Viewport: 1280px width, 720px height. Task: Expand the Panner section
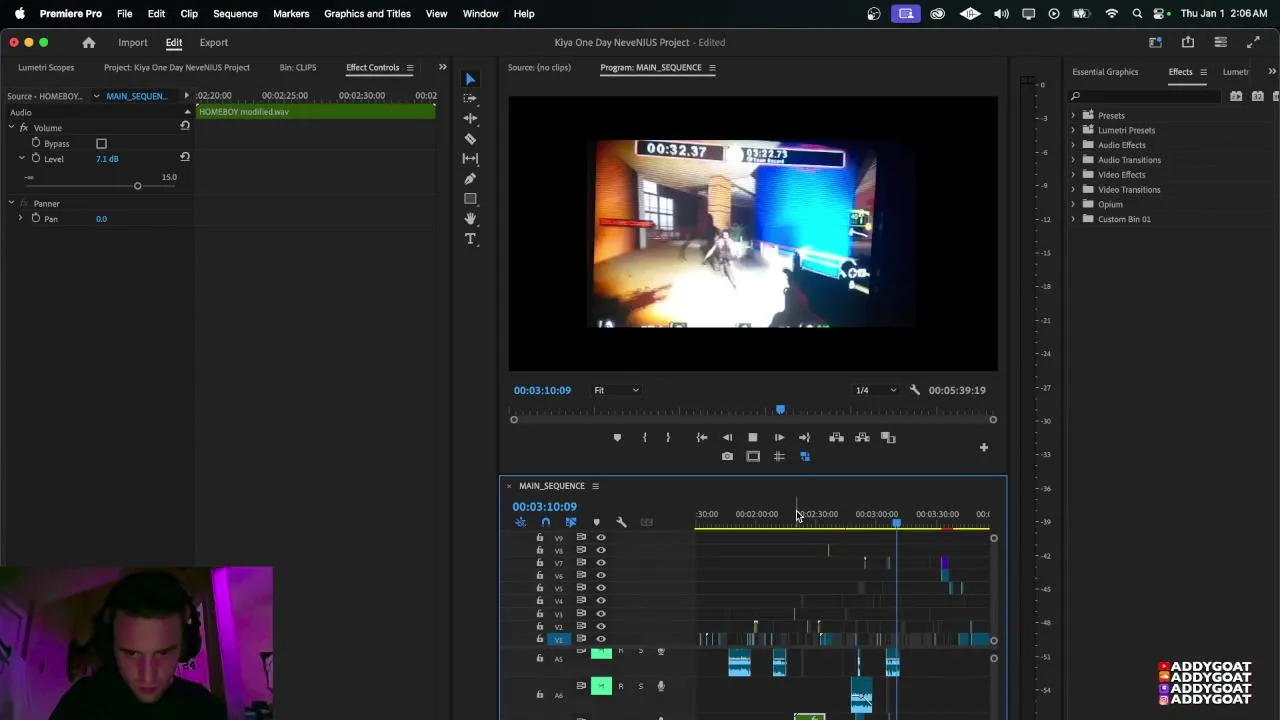[x=11, y=203]
